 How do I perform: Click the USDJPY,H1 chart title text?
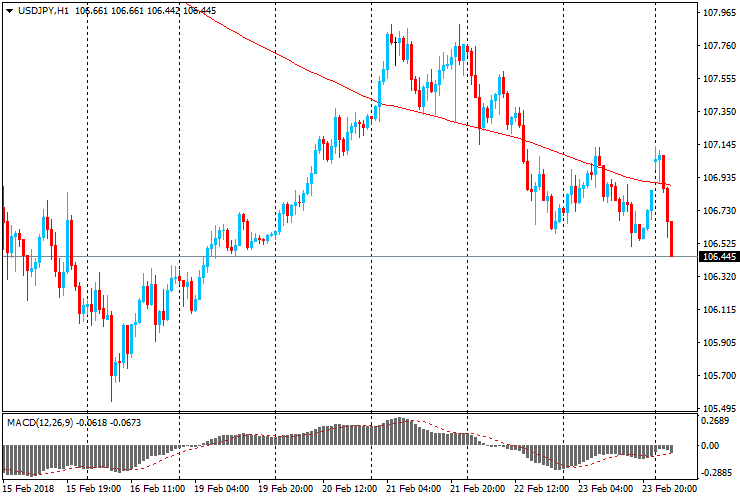43,10
